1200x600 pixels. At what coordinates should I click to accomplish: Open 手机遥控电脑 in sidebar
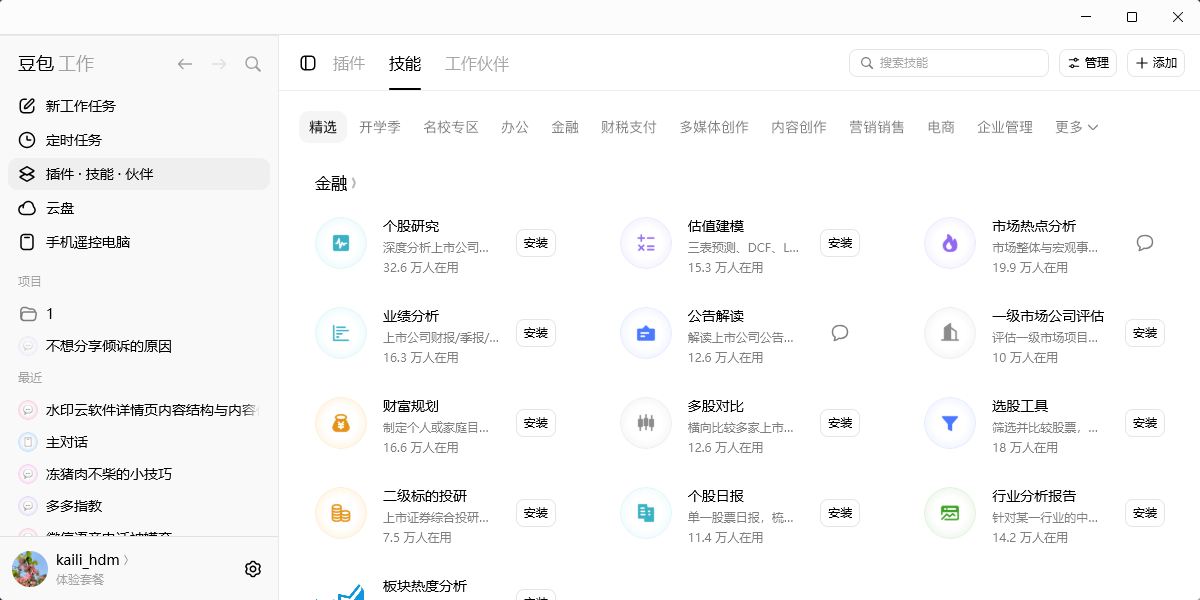pyautogui.click(x=139, y=242)
